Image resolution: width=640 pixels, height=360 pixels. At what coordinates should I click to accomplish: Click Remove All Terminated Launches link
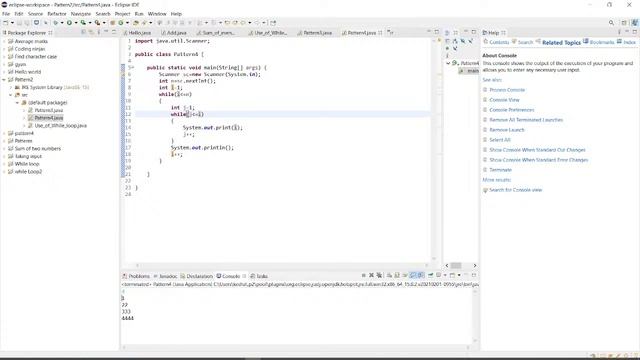(x=526, y=120)
